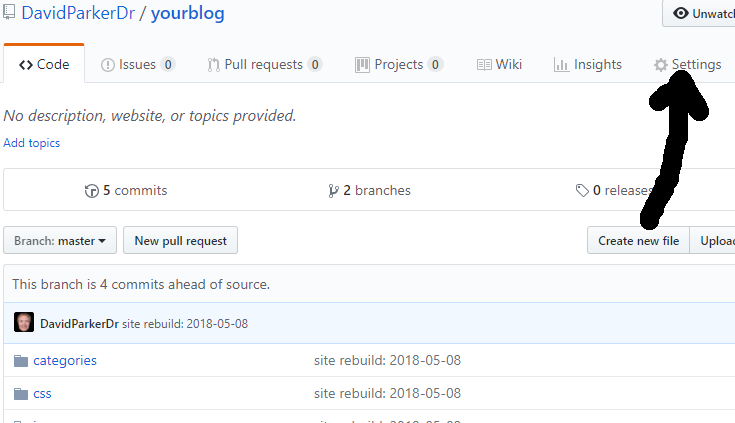Screen dimensions: 735x423
Task: Click the Issues count badge
Action: click(x=168, y=64)
